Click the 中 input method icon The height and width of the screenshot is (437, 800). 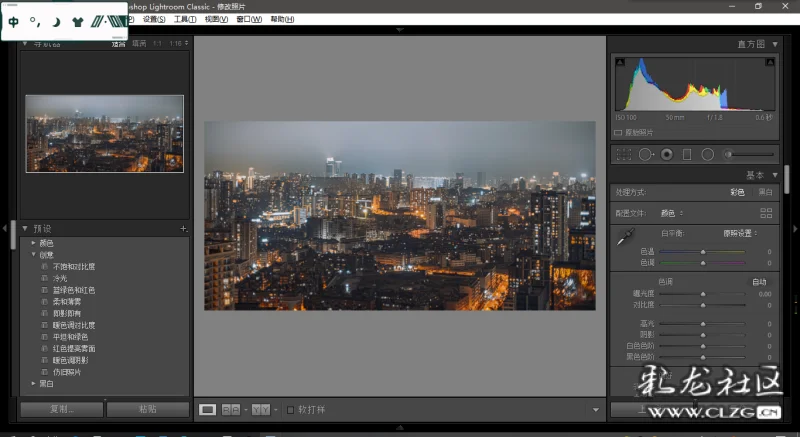(14, 21)
